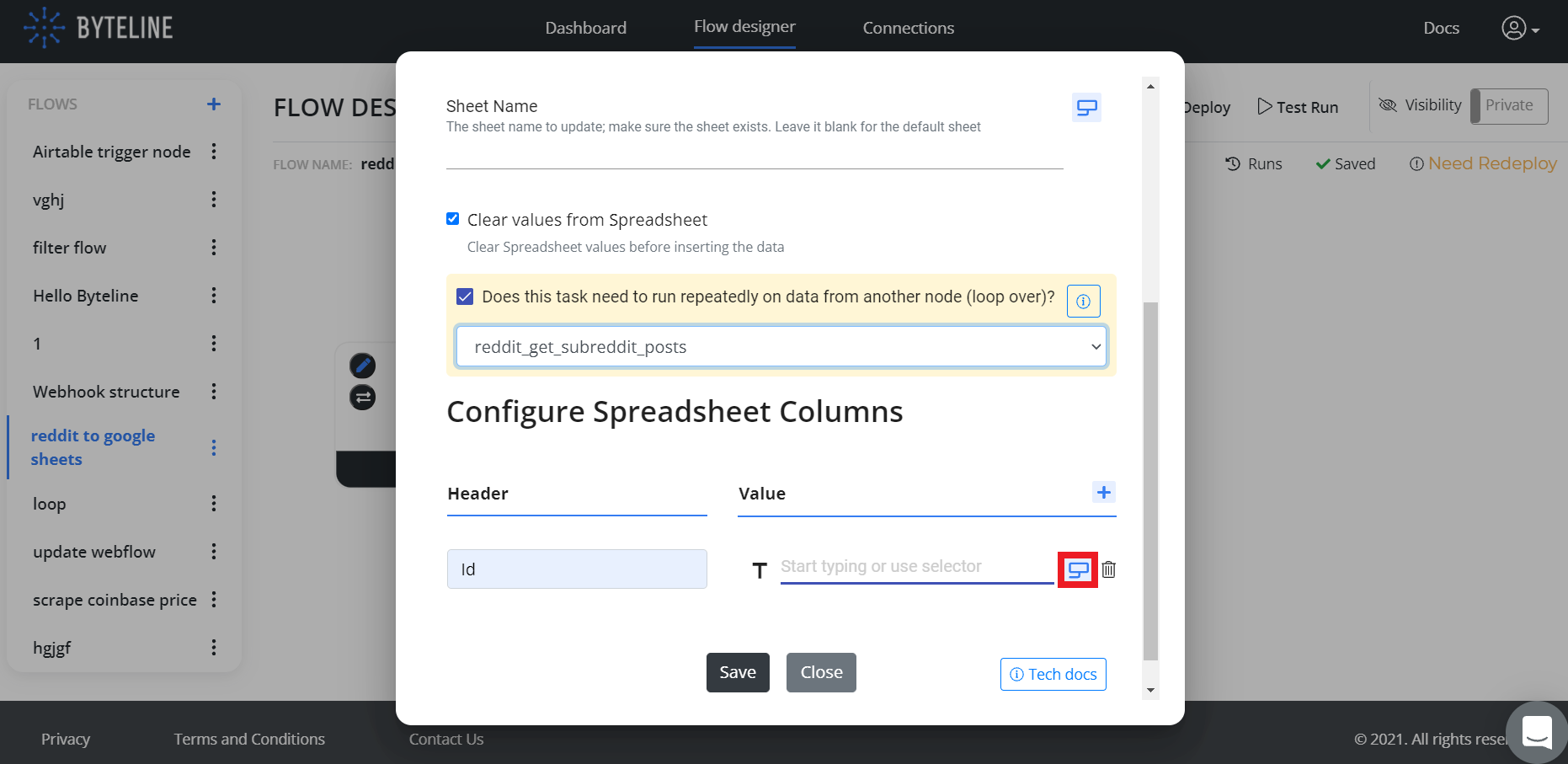The height and width of the screenshot is (764, 1568).
Task: View flow Runs
Action: tap(1254, 163)
